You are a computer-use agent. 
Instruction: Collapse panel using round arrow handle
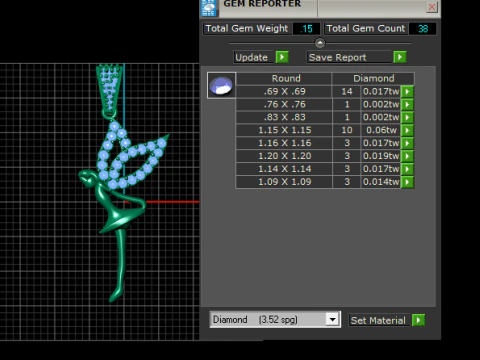pyautogui.click(x=320, y=43)
